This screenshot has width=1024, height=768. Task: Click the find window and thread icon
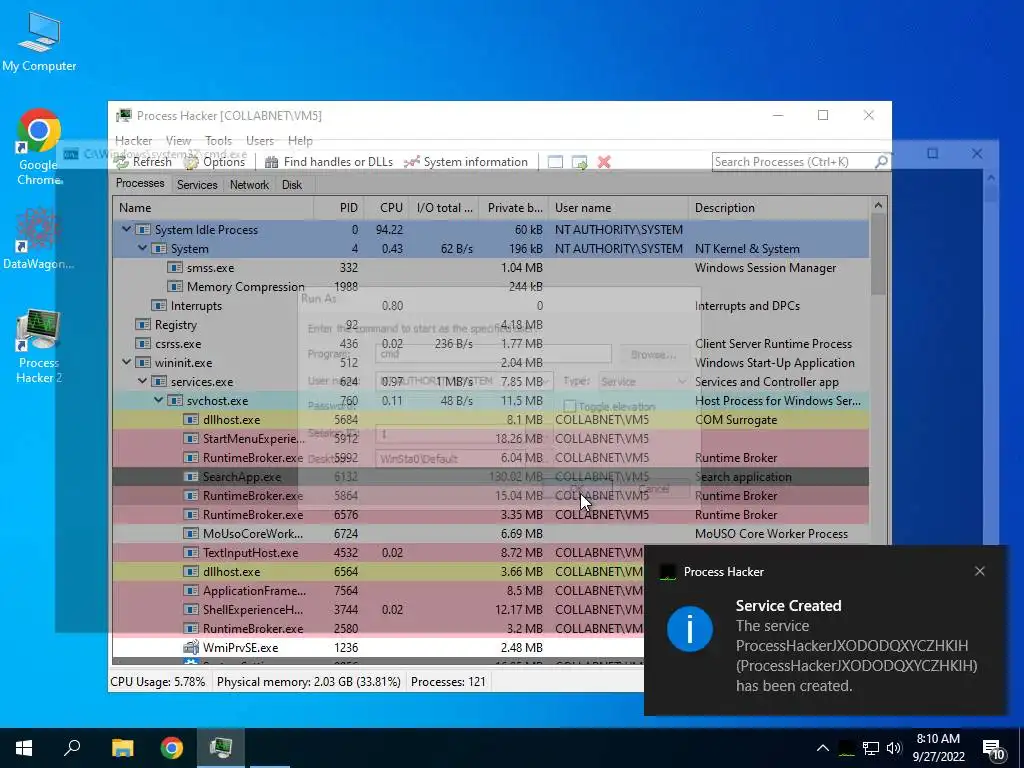(x=579, y=161)
